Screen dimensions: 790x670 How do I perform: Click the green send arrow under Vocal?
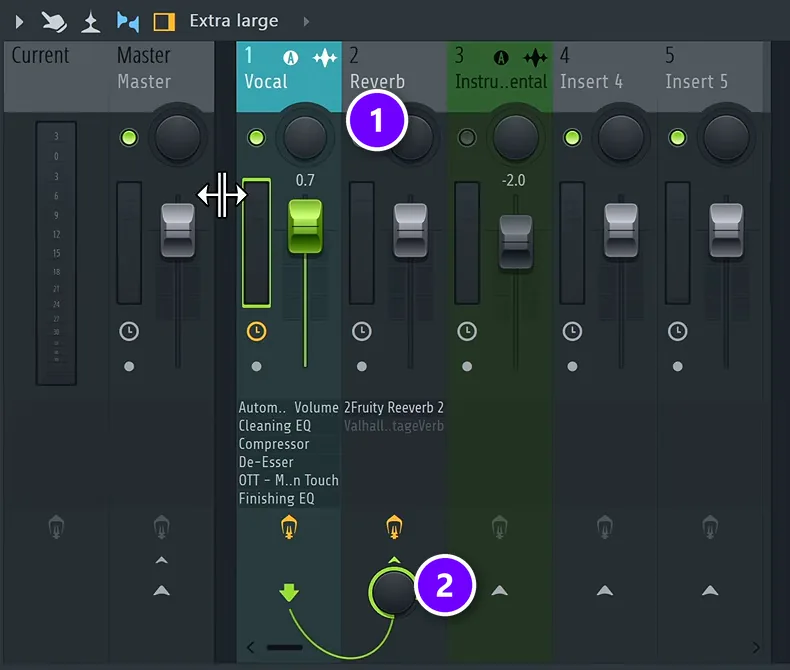tap(289, 592)
